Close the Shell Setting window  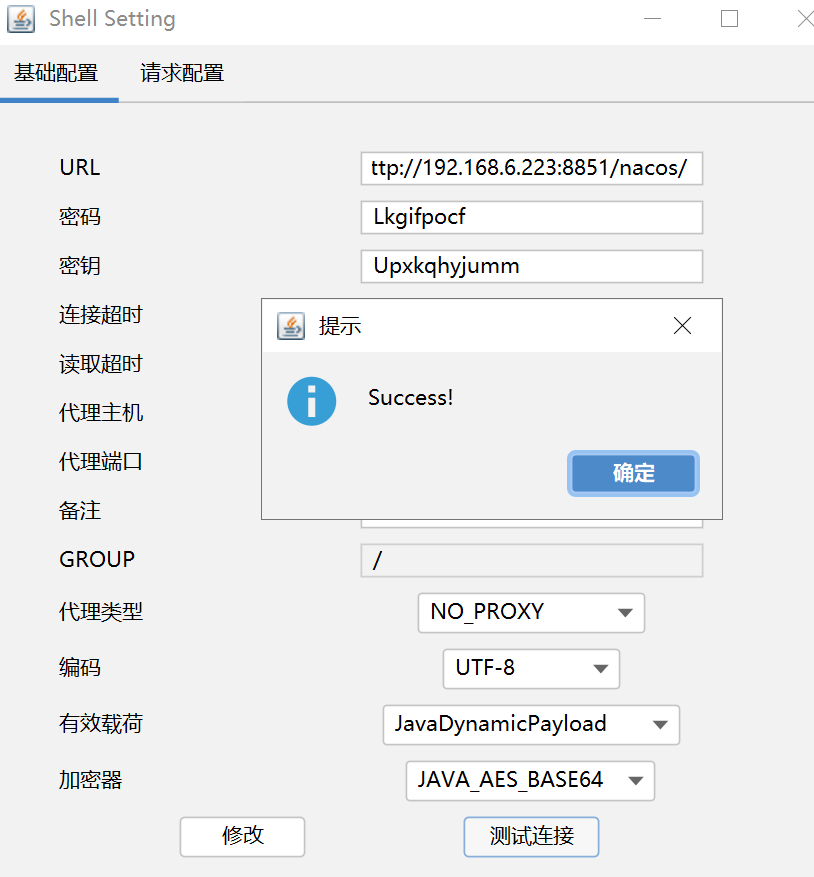(x=806, y=19)
